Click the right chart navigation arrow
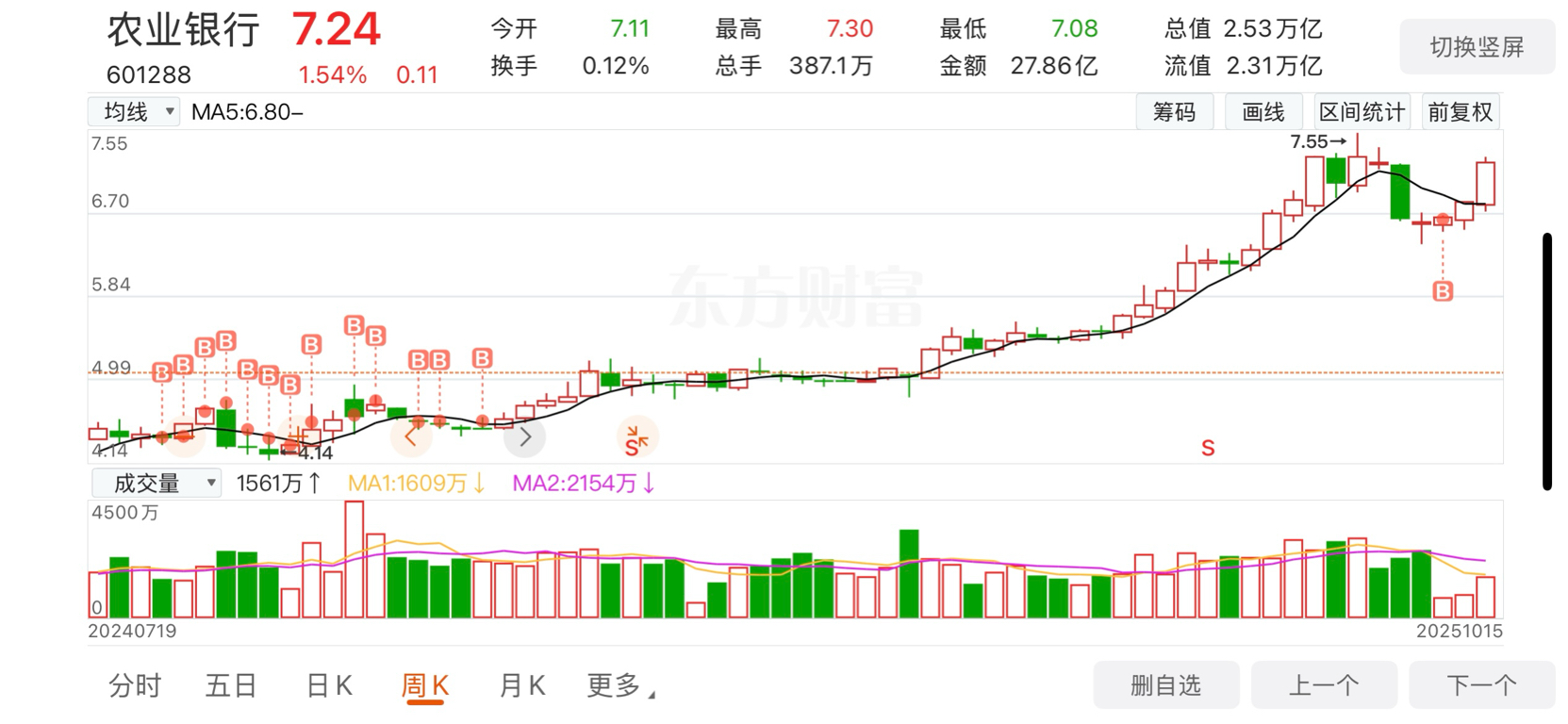This screenshot has height=724, width=1568. 525,437
